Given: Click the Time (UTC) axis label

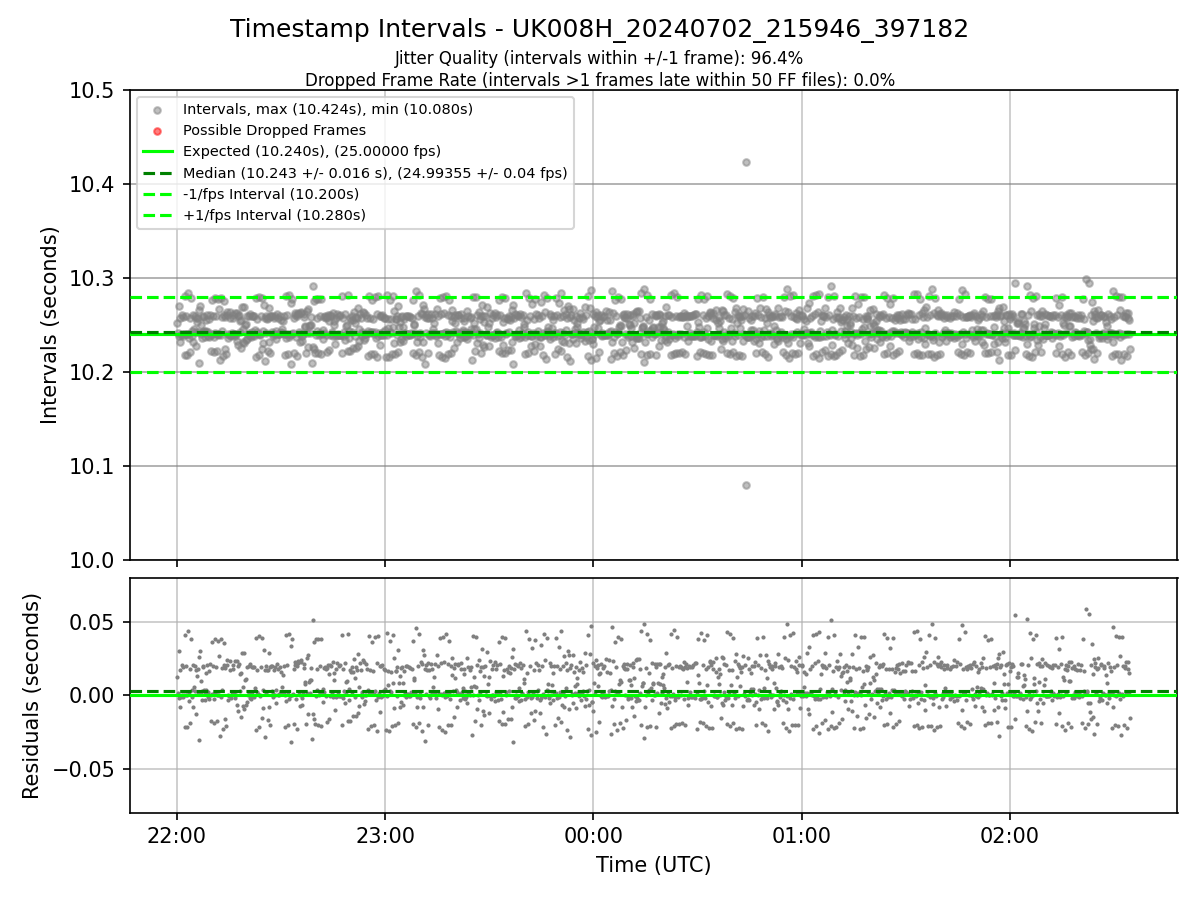Looking at the screenshot, I should click(653, 865).
